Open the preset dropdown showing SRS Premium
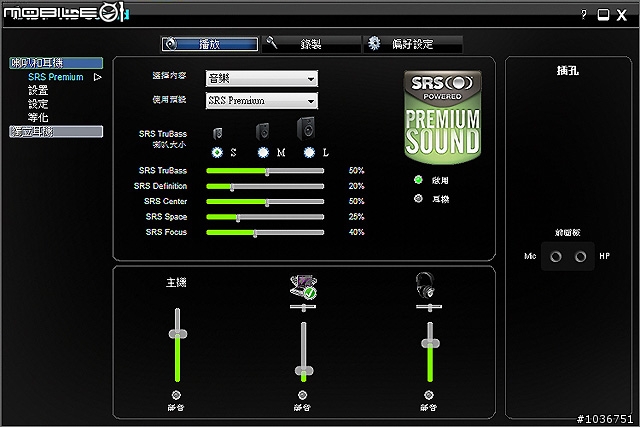Screen dimensions: 640x427 click(262, 100)
